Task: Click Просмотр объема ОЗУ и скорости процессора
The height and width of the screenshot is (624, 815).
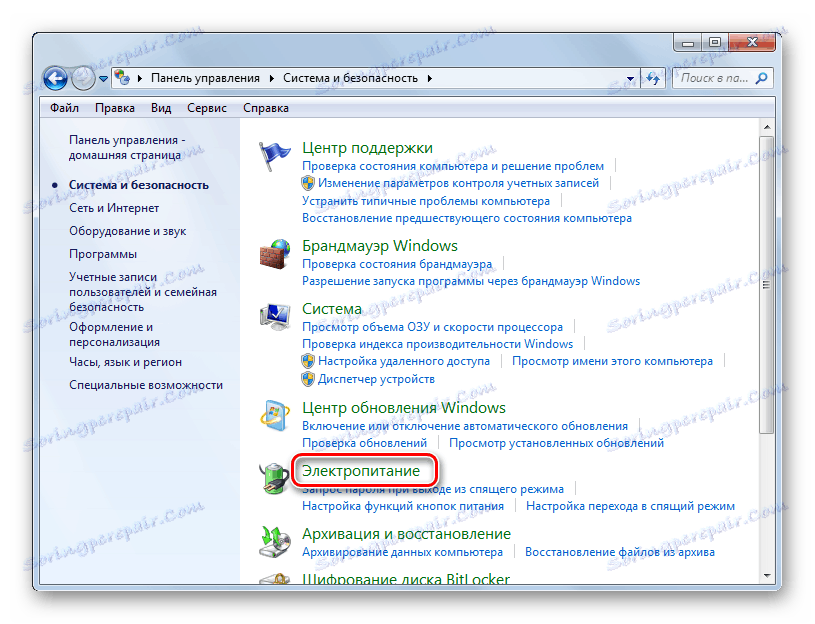Action: tap(432, 327)
